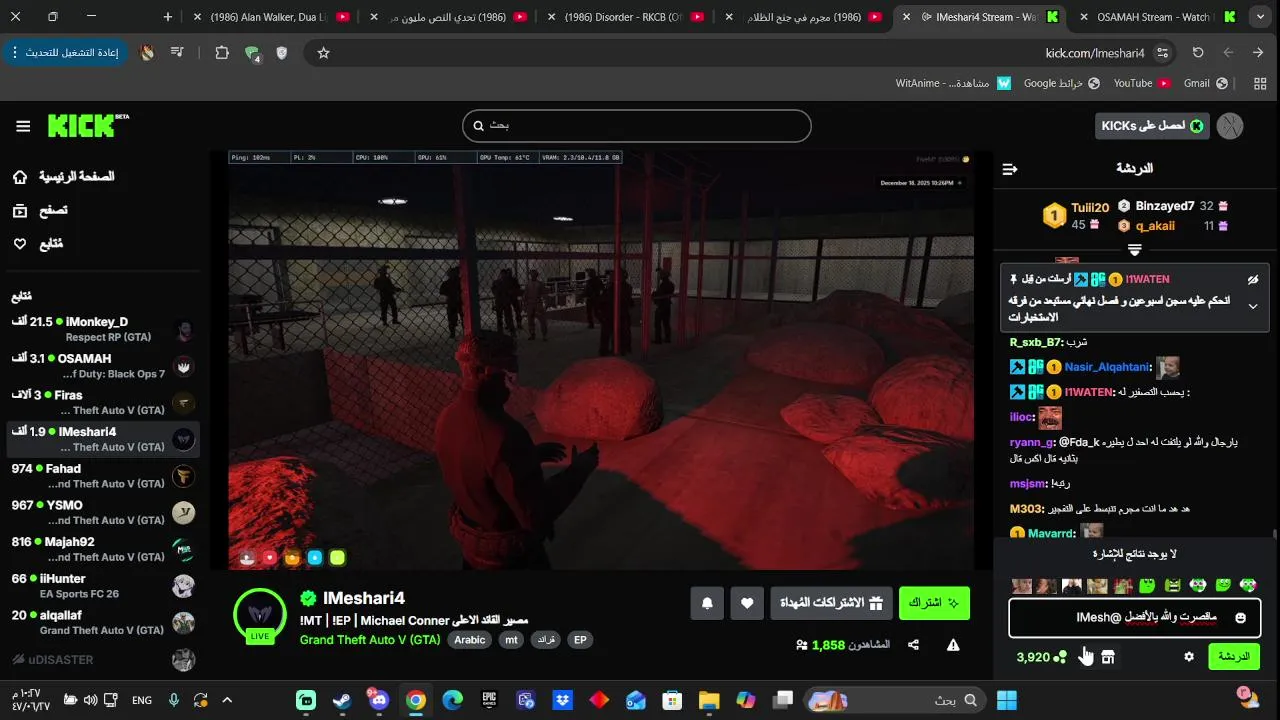Click Tuiii20 in the gift leaderboard
The image size is (1280, 720).
[1090, 208]
